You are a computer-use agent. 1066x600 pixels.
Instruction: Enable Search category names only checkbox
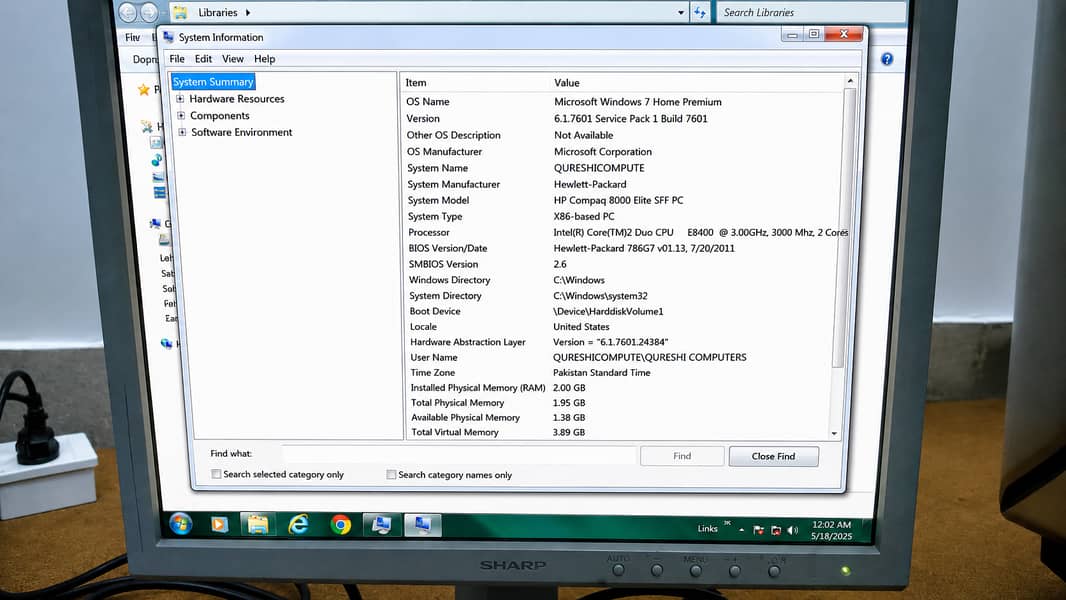[391, 474]
